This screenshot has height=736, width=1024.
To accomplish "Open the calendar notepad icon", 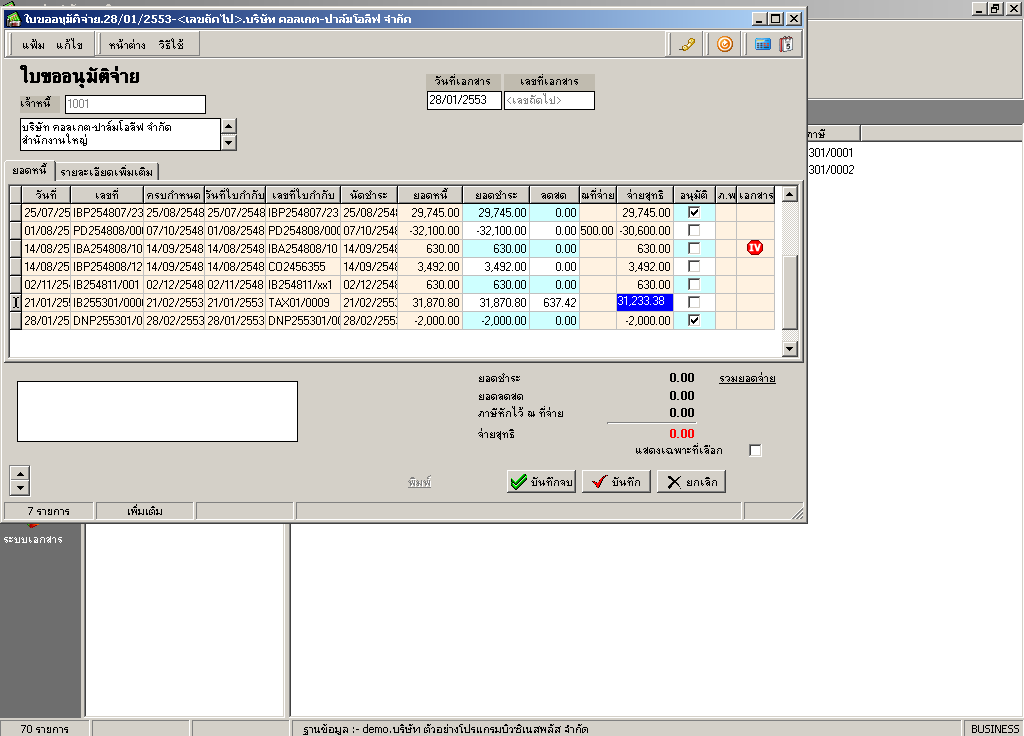I will tap(787, 44).
